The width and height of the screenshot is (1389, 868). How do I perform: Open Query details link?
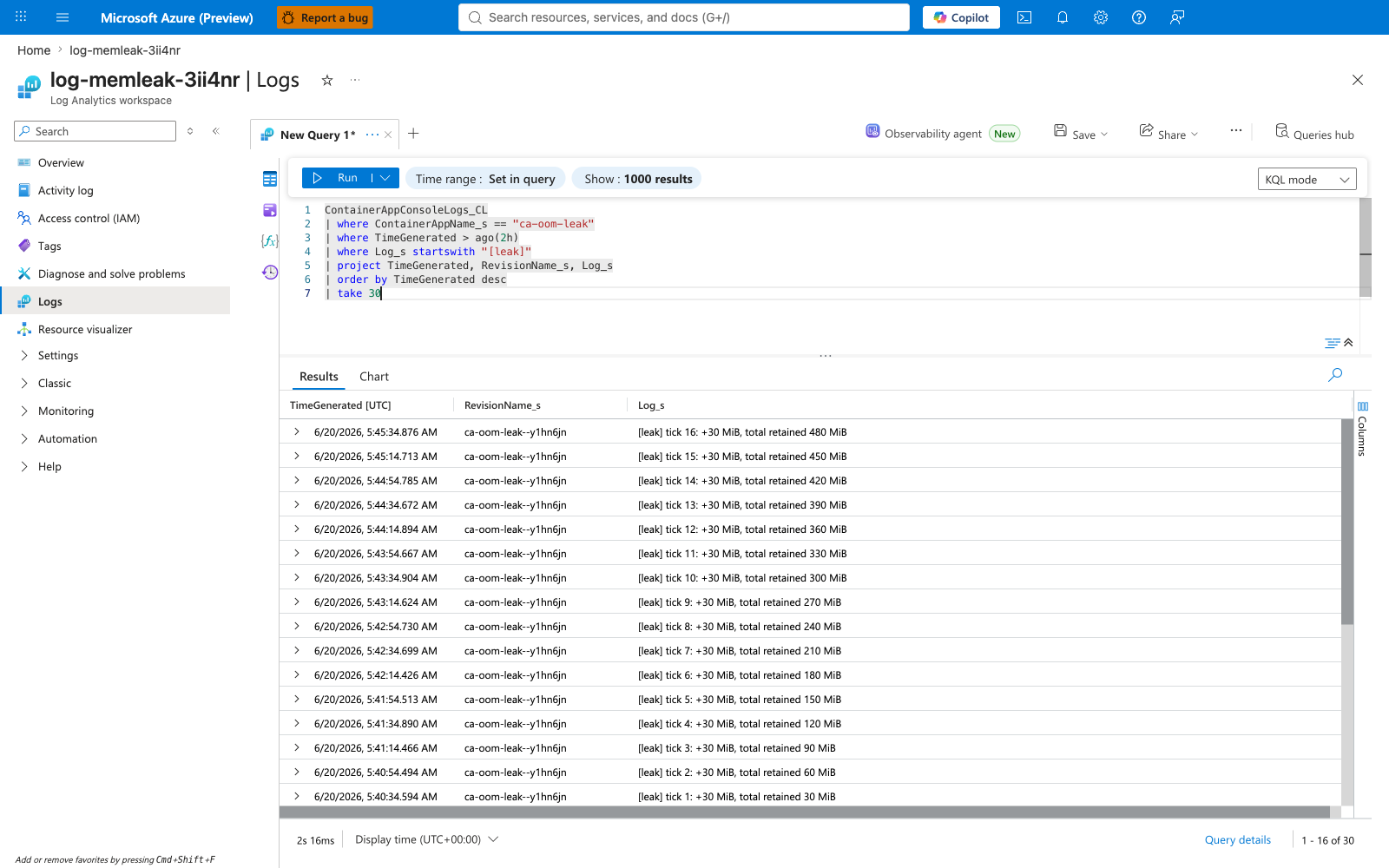click(1237, 839)
